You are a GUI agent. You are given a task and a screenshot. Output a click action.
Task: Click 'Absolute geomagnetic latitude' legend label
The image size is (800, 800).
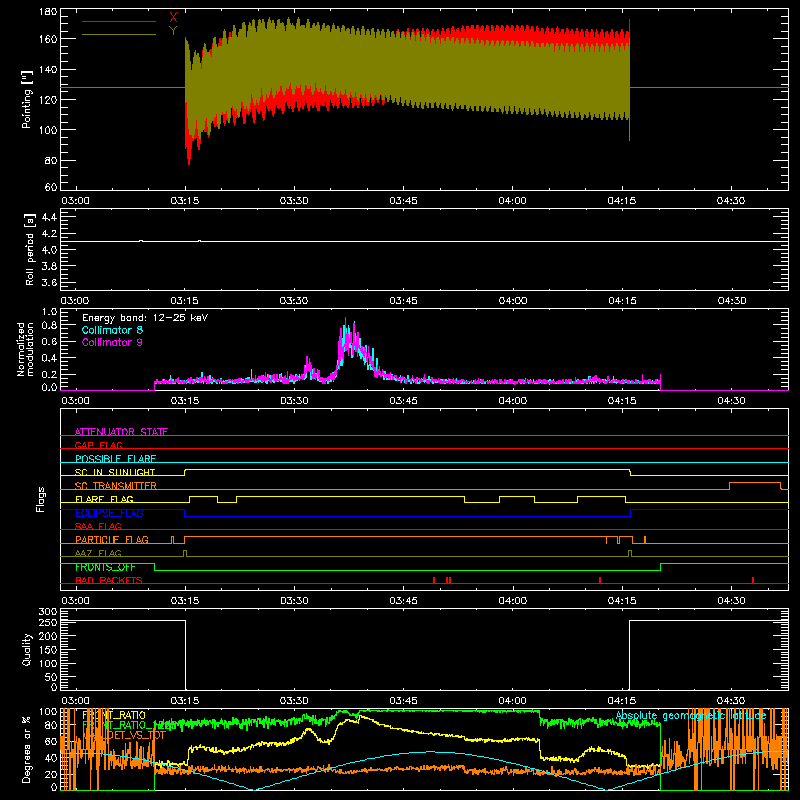[x=691, y=715]
